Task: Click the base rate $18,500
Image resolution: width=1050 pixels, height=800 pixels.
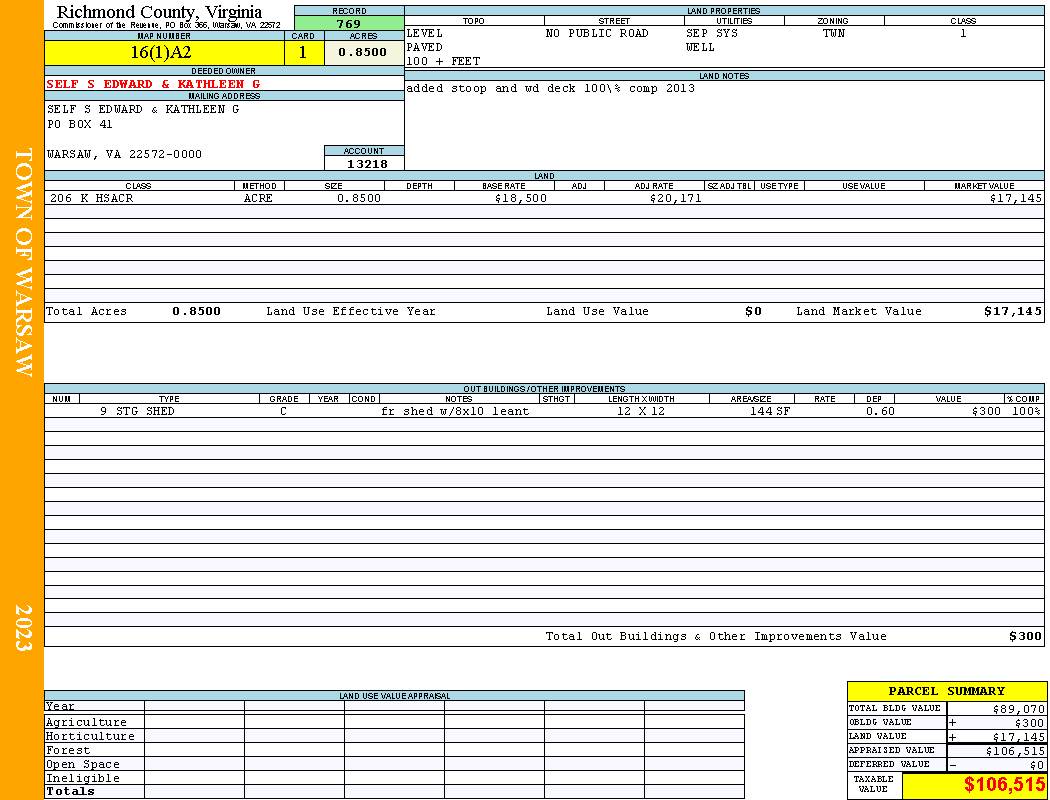Action: click(x=521, y=198)
